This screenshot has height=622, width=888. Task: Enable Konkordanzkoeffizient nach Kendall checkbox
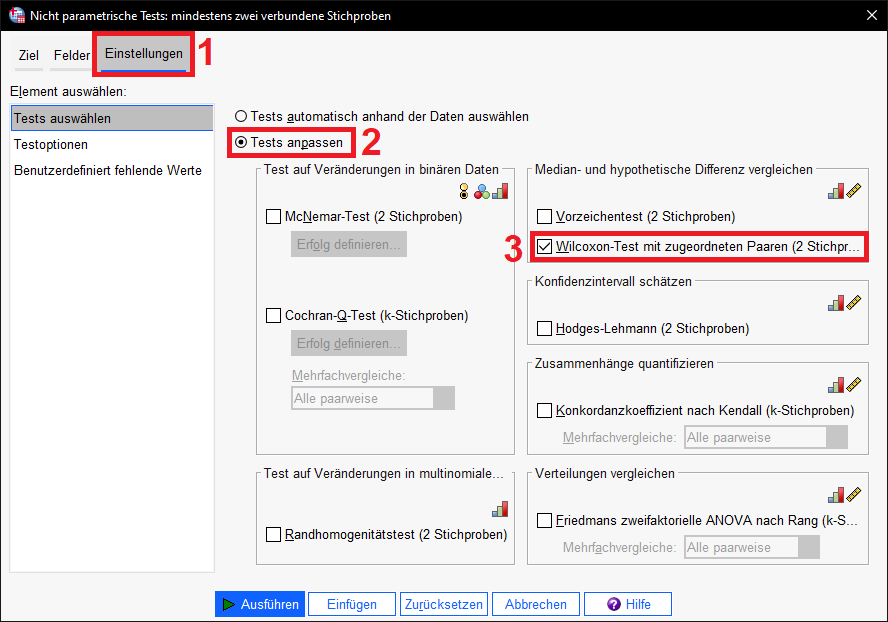coord(544,411)
